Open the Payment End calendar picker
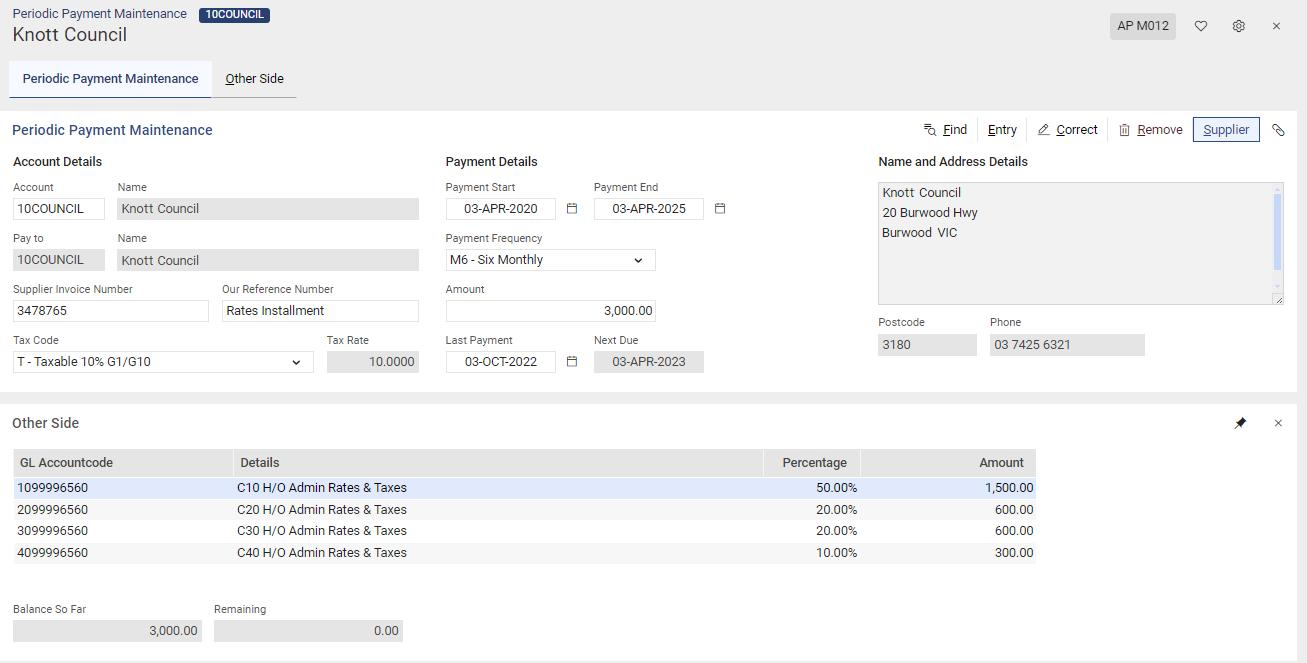Image resolution: width=1307 pixels, height=663 pixels. (720, 209)
